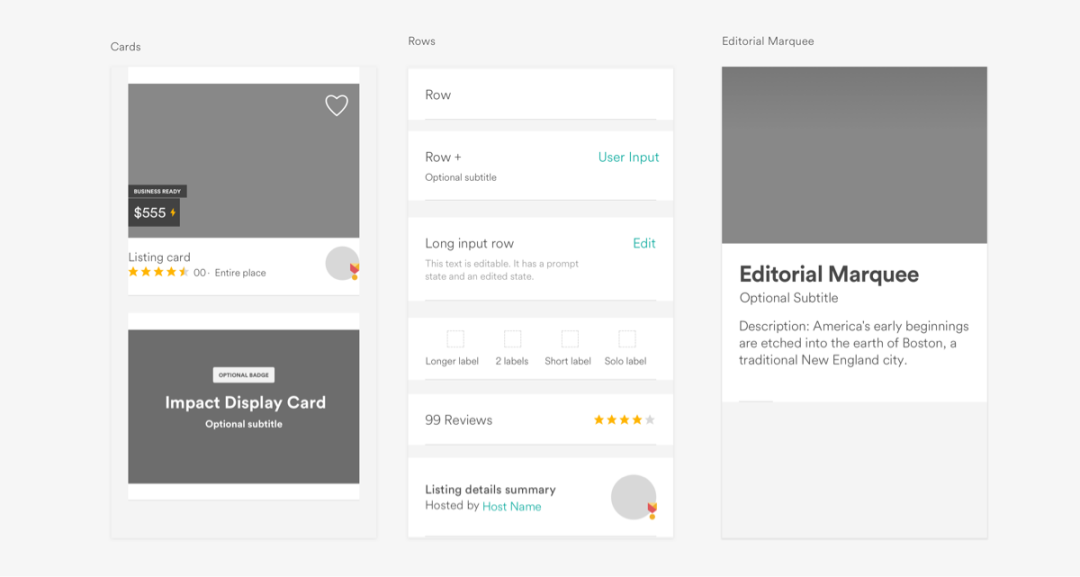Click the lightning bolt icon beside $555

pyautogui.click(x=173, y=213)
